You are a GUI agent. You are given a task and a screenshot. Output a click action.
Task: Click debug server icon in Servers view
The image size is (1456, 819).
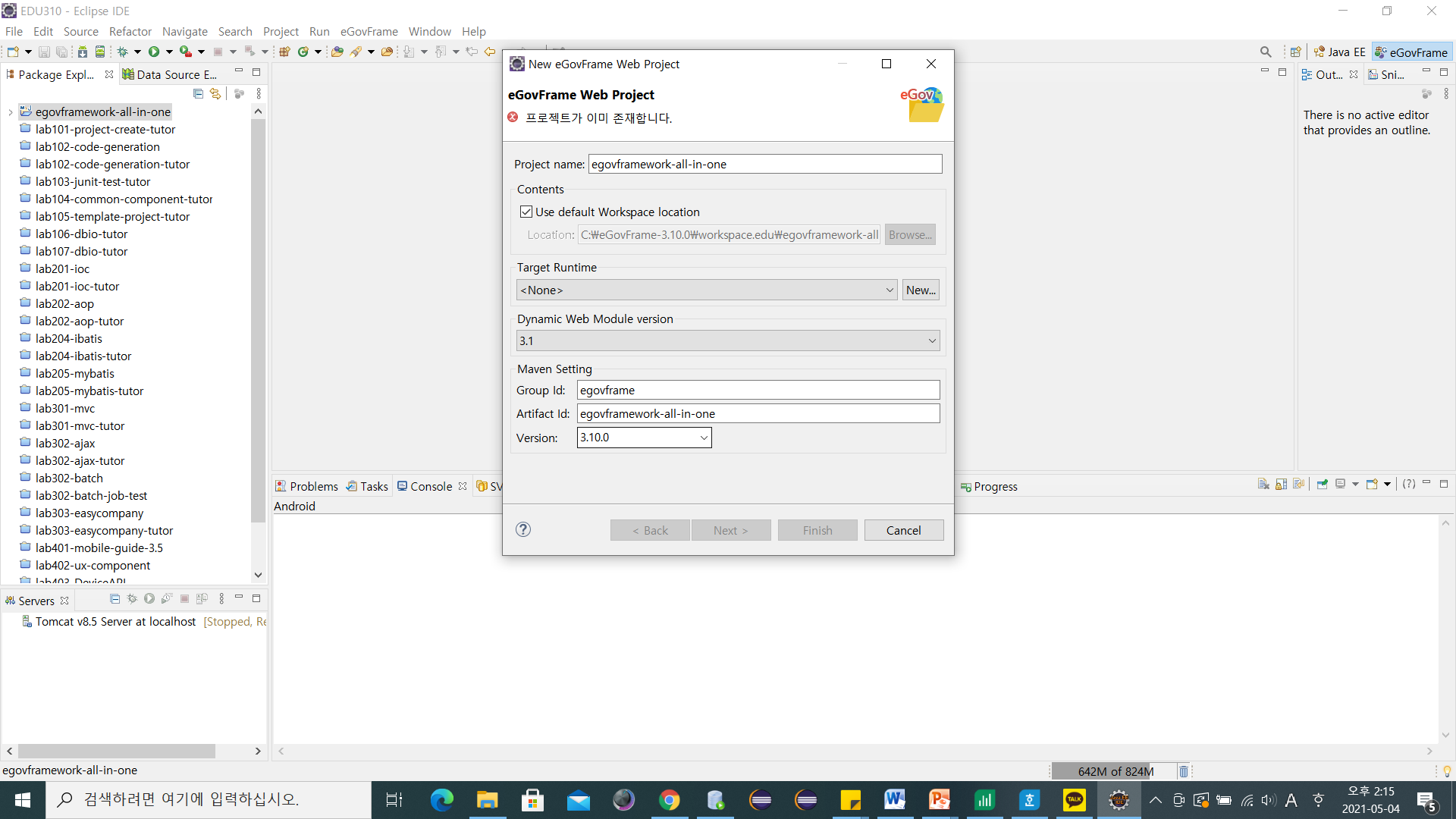[132, 599]
